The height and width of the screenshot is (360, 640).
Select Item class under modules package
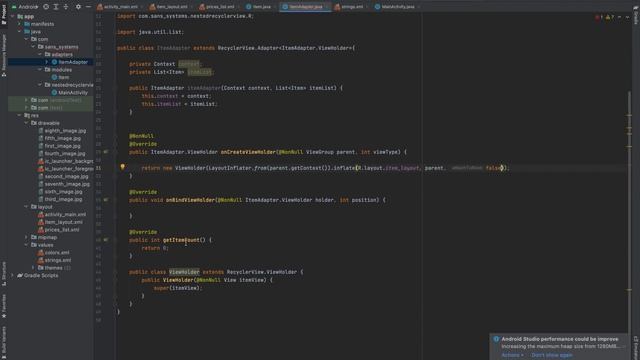click(x=60, y=77)
